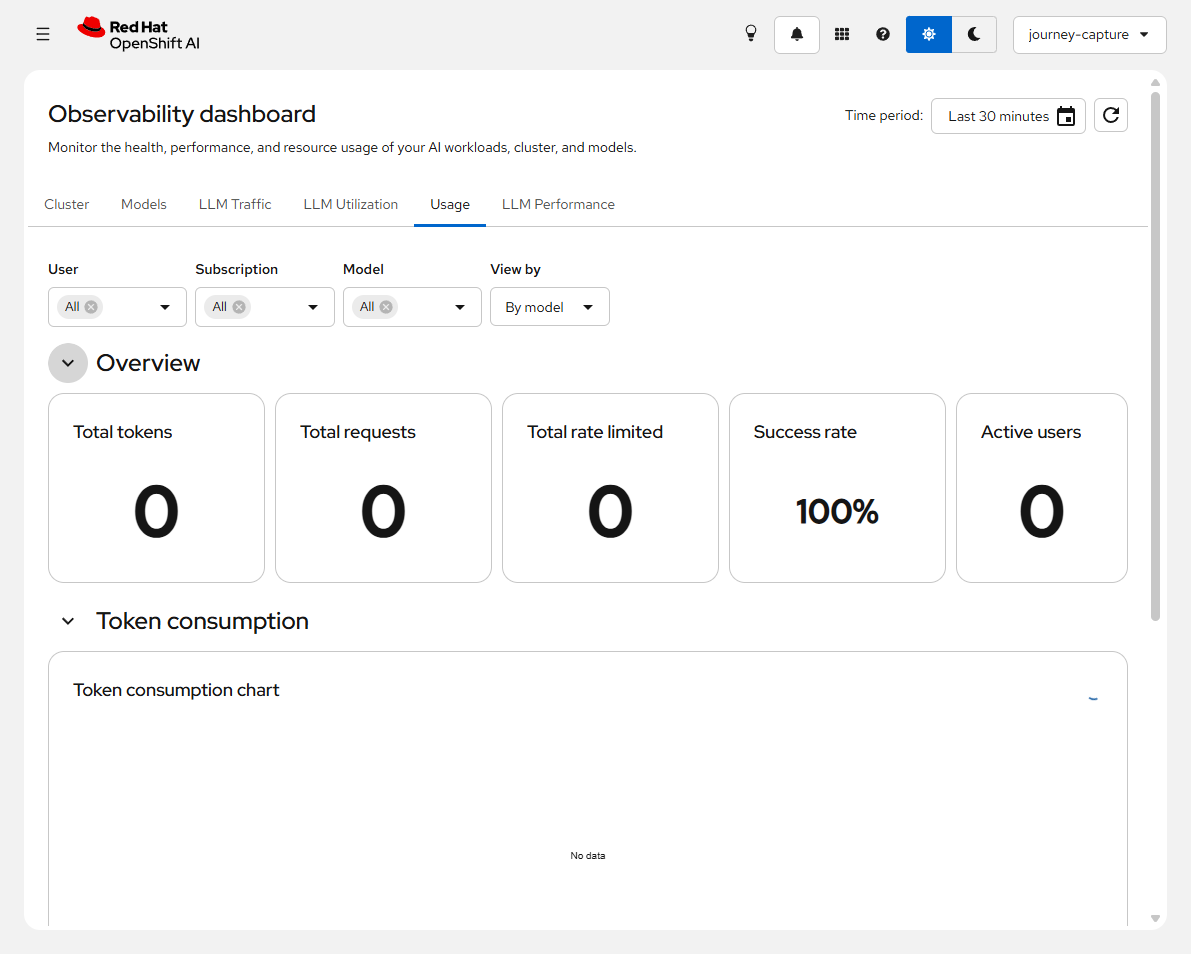
Task: Click the Active users card
Action: tap(1041, 488)
